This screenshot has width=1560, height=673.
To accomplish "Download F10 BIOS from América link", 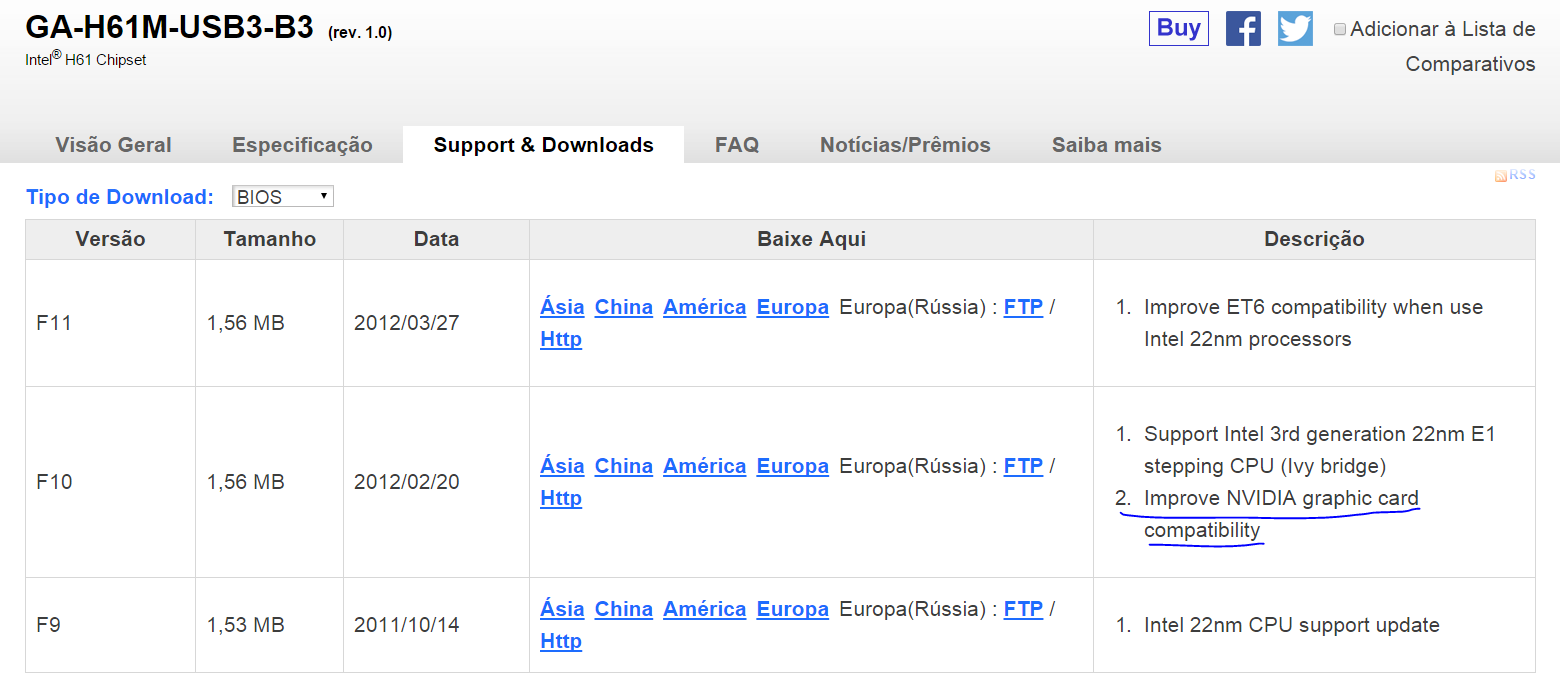I will pyautogui.click(x=705, y=466).
